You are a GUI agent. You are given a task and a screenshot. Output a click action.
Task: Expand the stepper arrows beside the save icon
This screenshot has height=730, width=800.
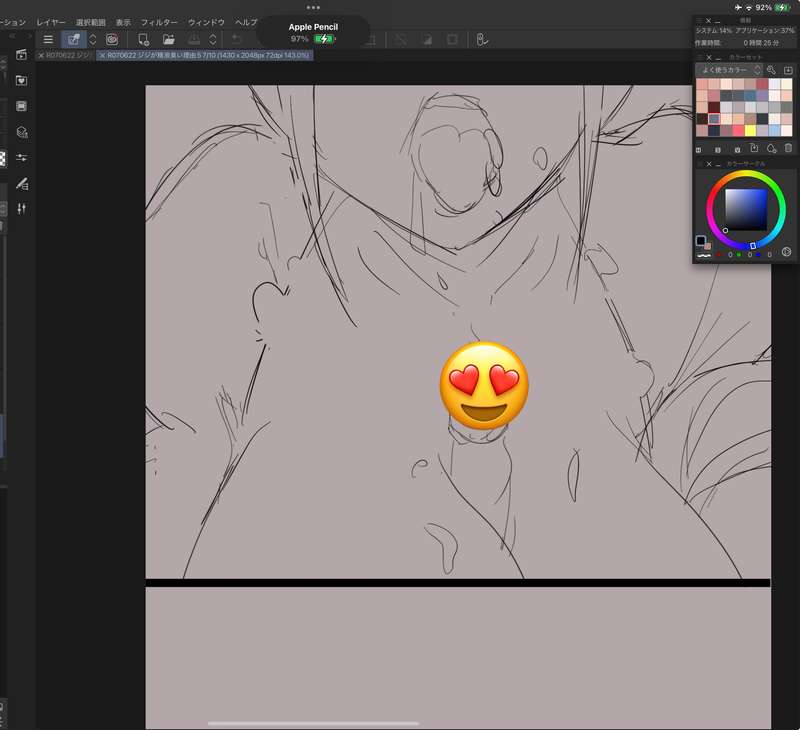point(213,39)
